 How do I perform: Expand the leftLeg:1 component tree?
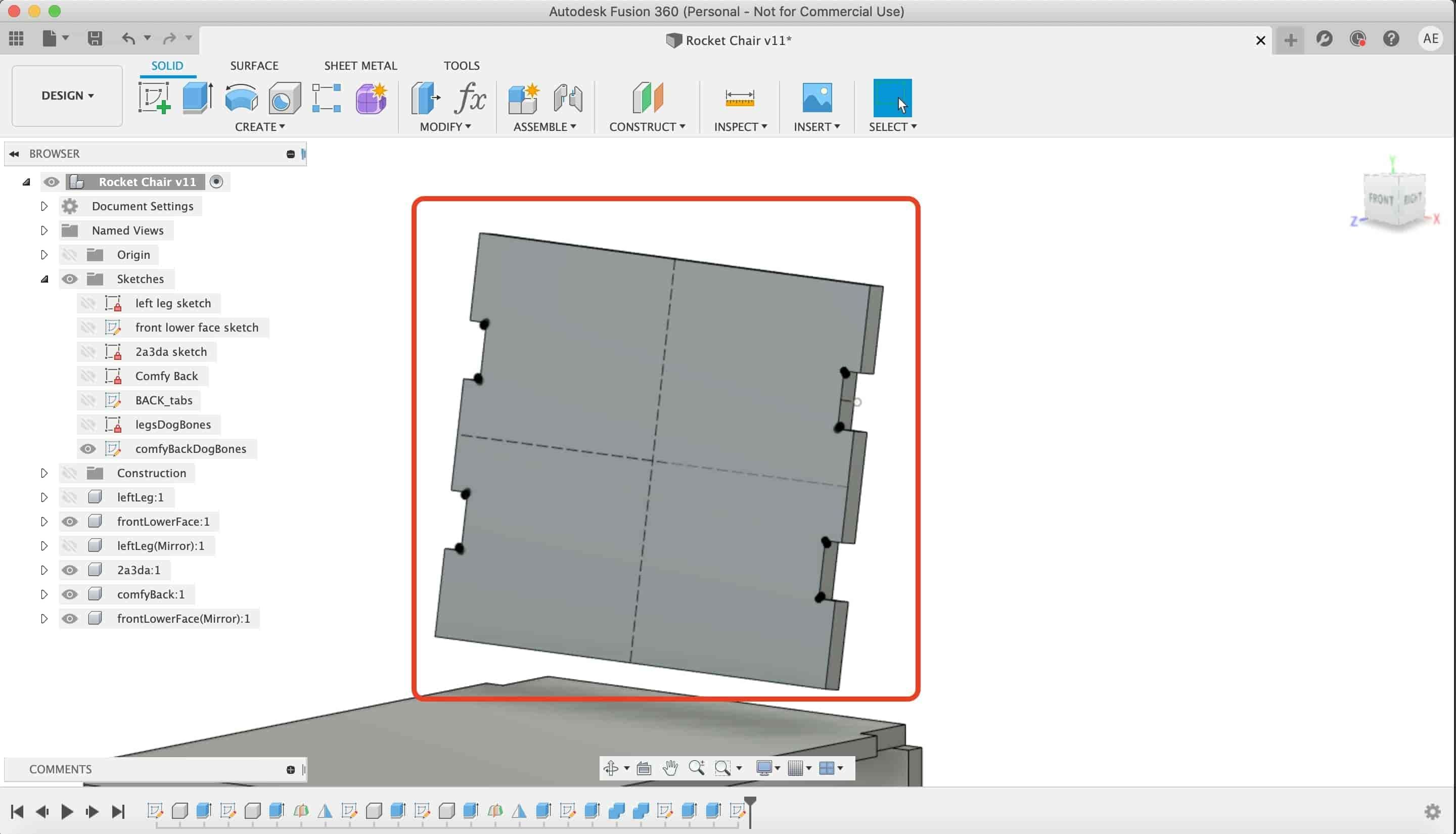tap(44, 497)
